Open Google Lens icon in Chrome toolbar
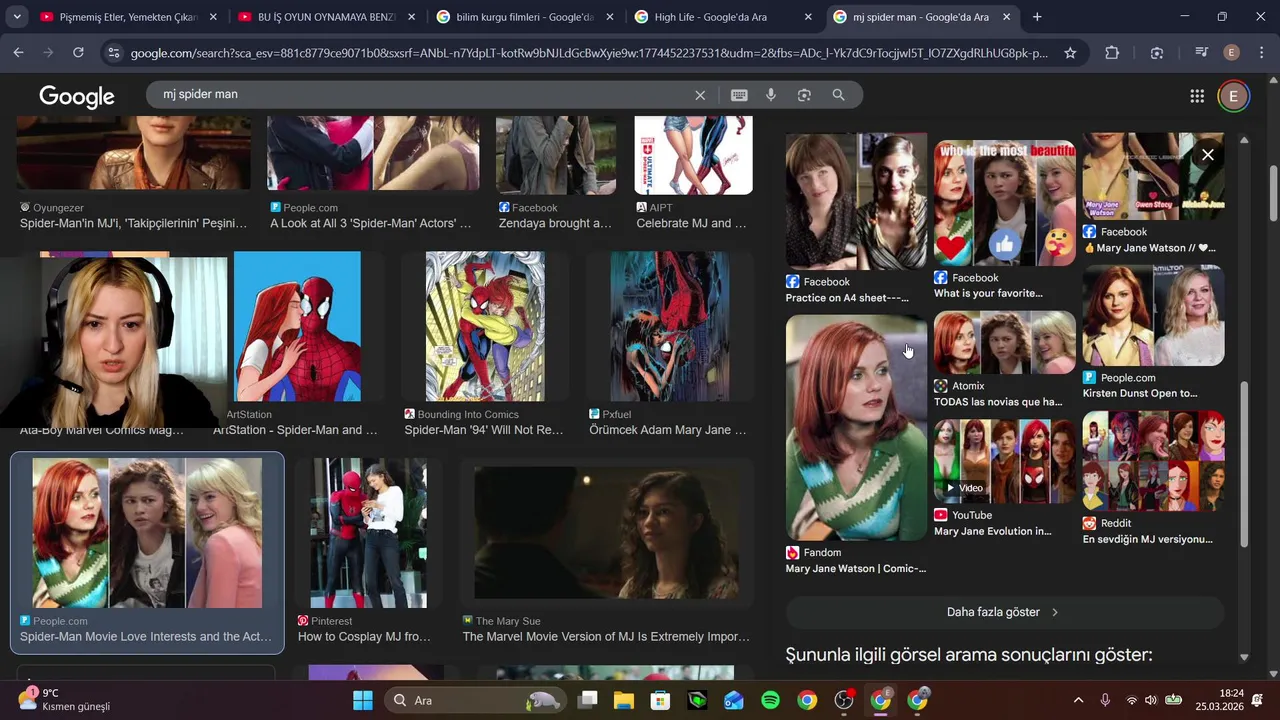The image size is (1280, 720). pyautogui.click(x=1157, y=53)
